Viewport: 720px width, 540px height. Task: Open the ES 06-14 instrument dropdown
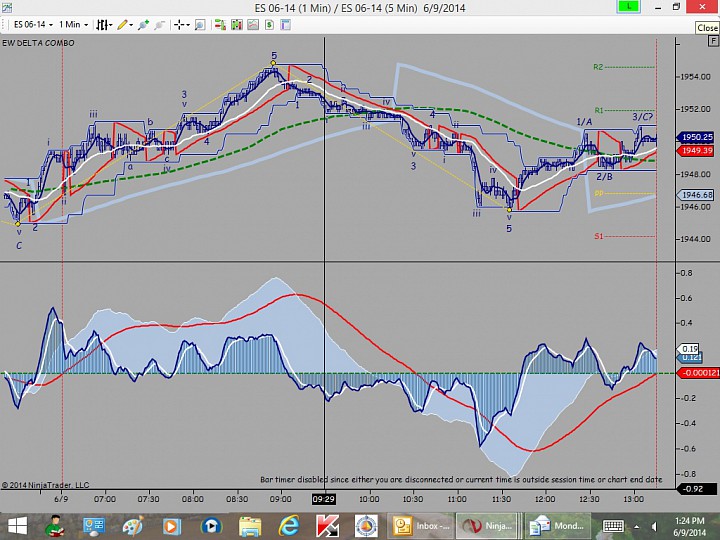[x=33, y=24]
